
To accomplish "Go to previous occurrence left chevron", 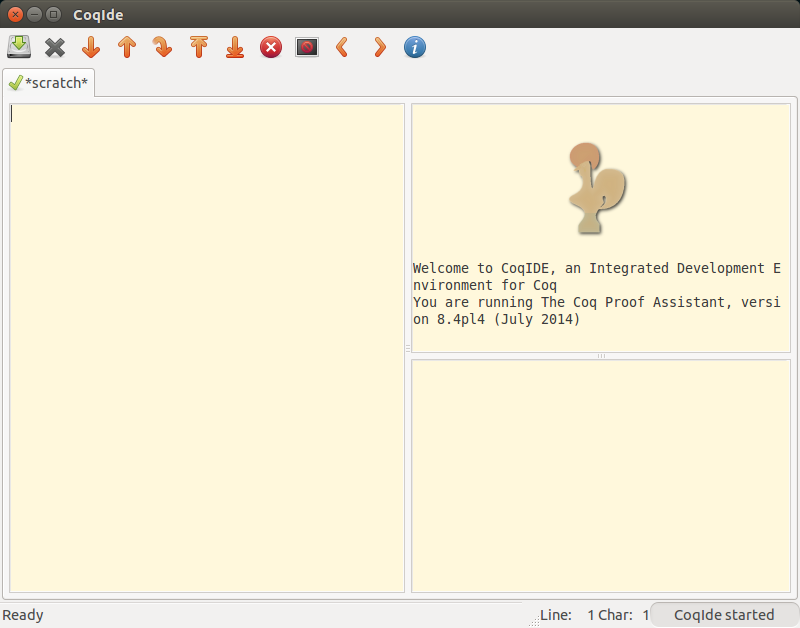I will [342, 47].
